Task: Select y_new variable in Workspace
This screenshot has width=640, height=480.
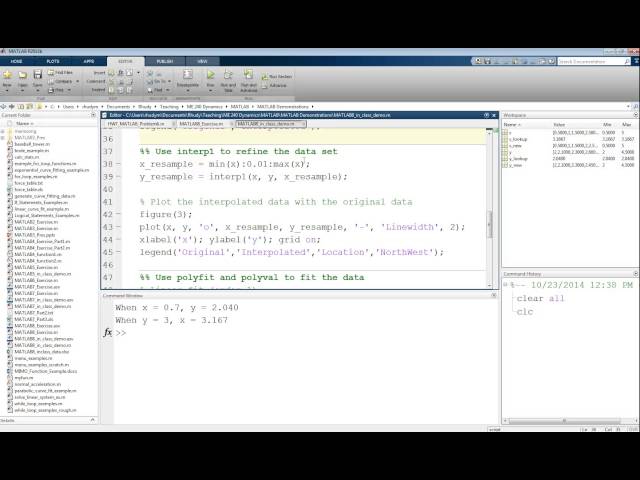Action: (515, 165)
